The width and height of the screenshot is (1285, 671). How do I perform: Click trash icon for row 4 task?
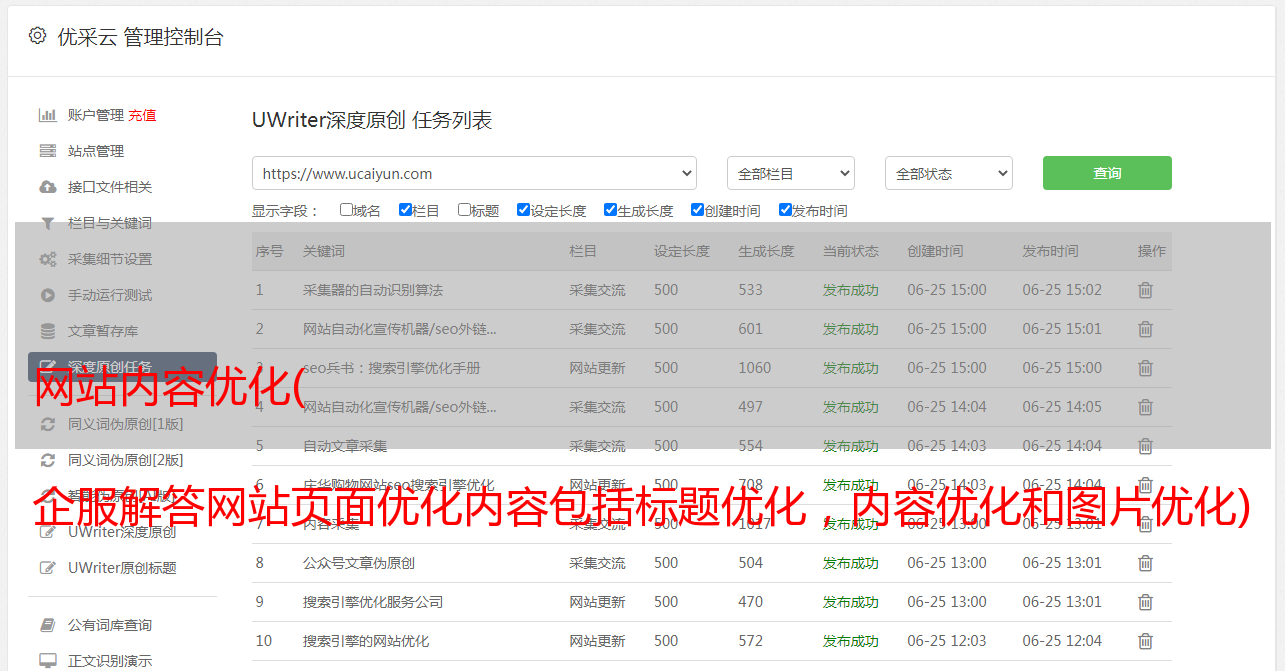[x=1145, y=407]
